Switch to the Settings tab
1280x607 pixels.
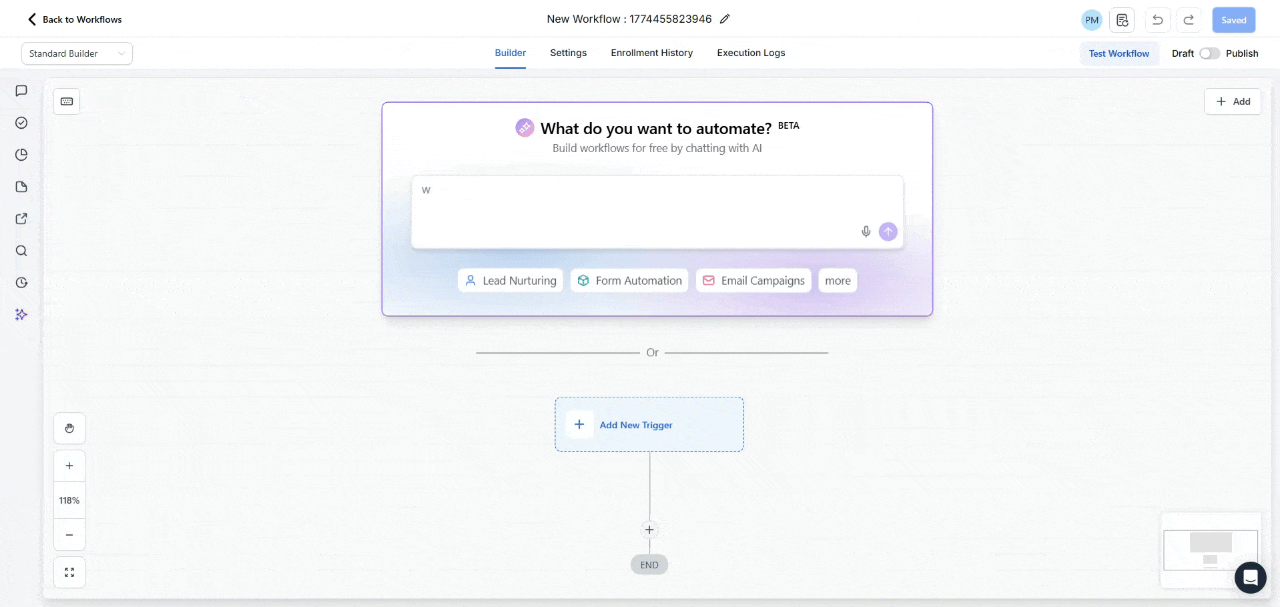(568, 53)
